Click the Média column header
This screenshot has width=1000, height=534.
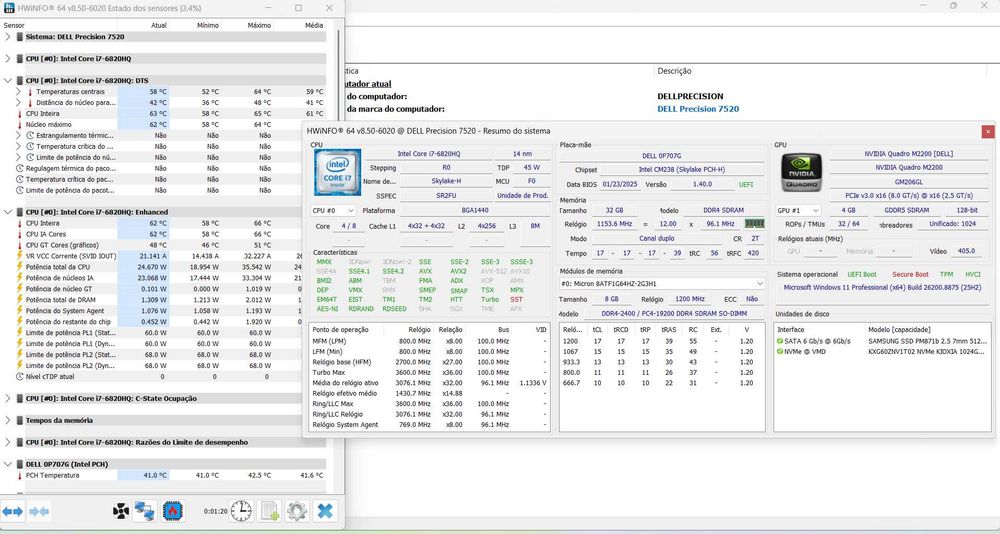(x=313, y=26)
